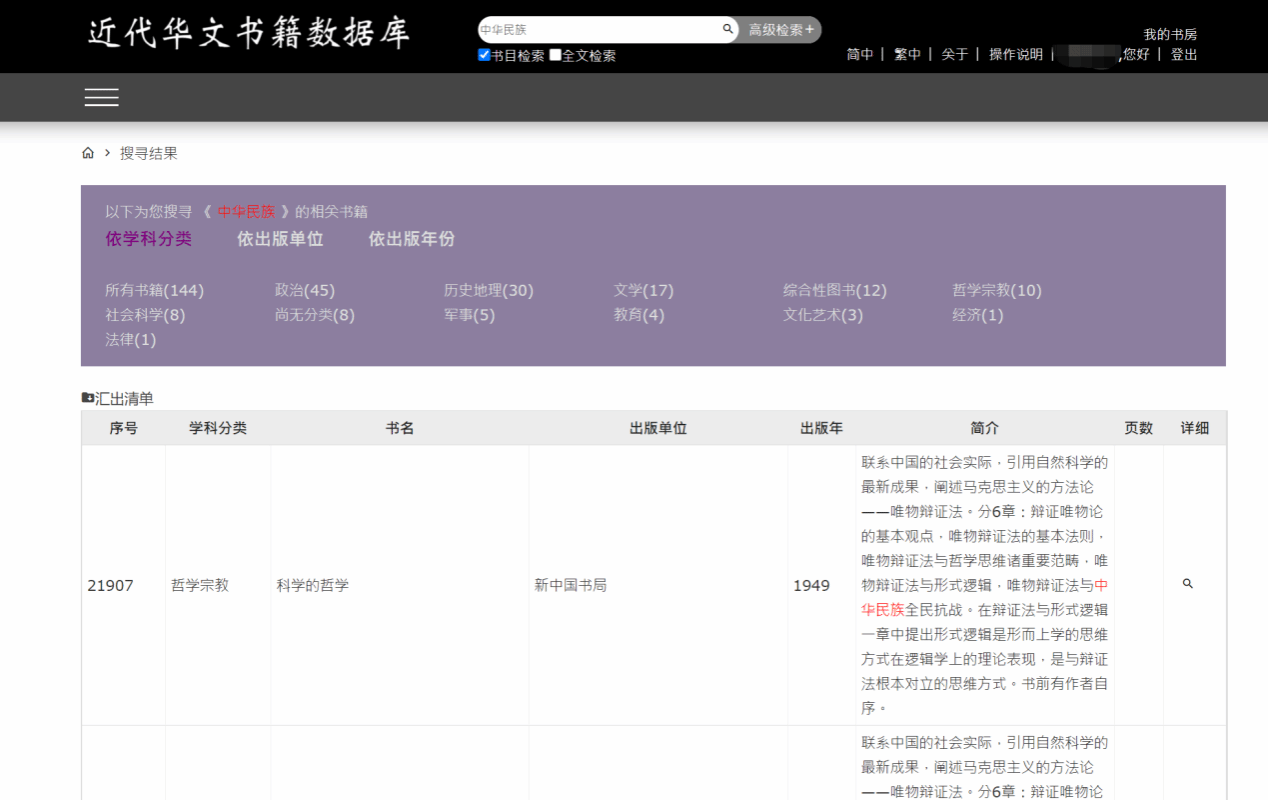Click the search magnifier icon in search box

tap(728, 30)
